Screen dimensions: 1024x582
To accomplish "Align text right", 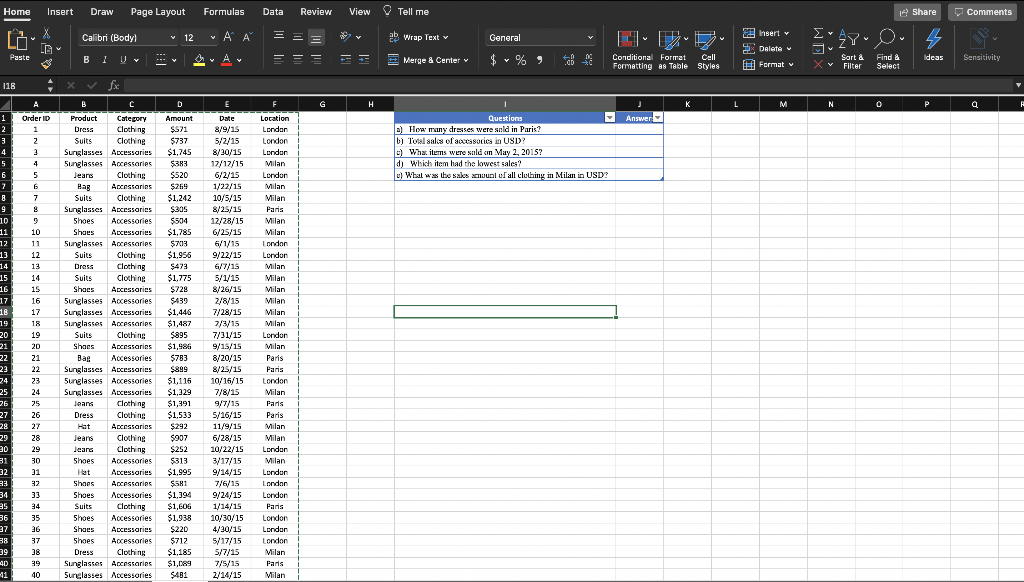I will pos(316,60).
